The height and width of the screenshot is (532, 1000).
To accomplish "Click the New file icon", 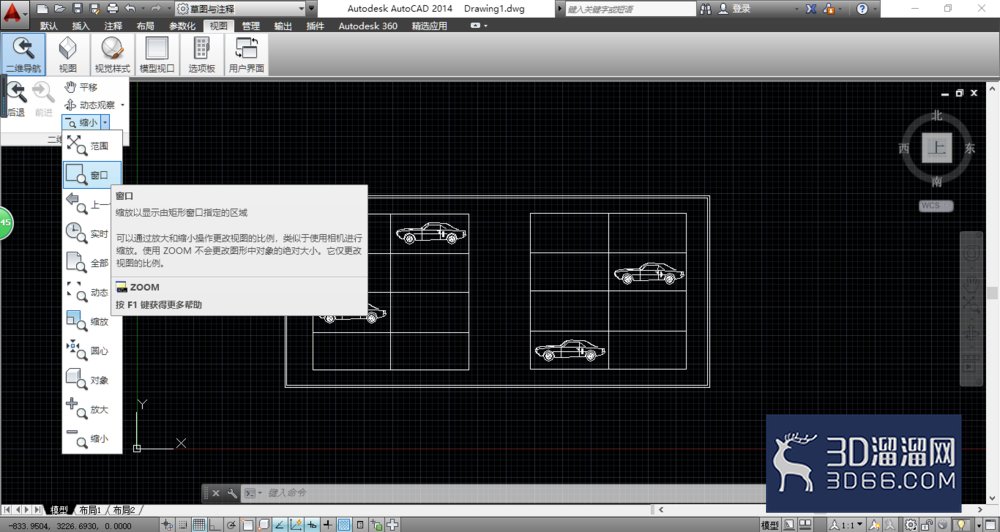I will coord(42,9).
